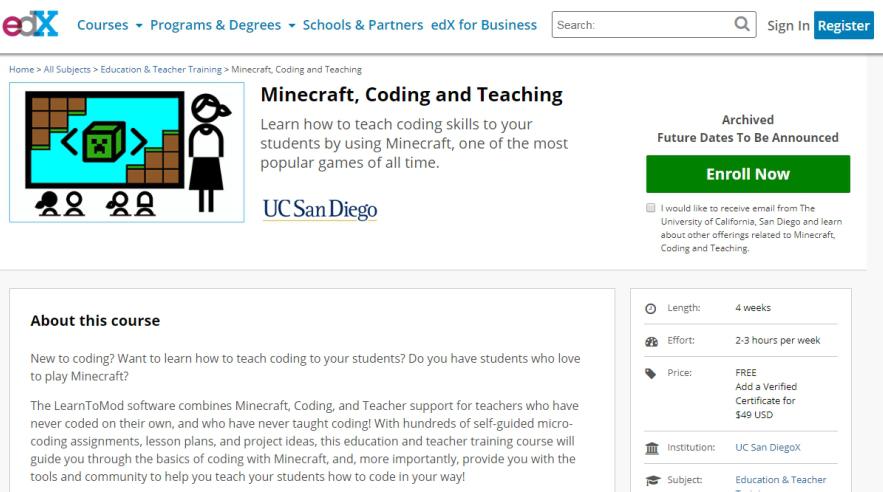Click the green Enroll Now button
Viewport: 883px width, 492px height.
(748, 174)
